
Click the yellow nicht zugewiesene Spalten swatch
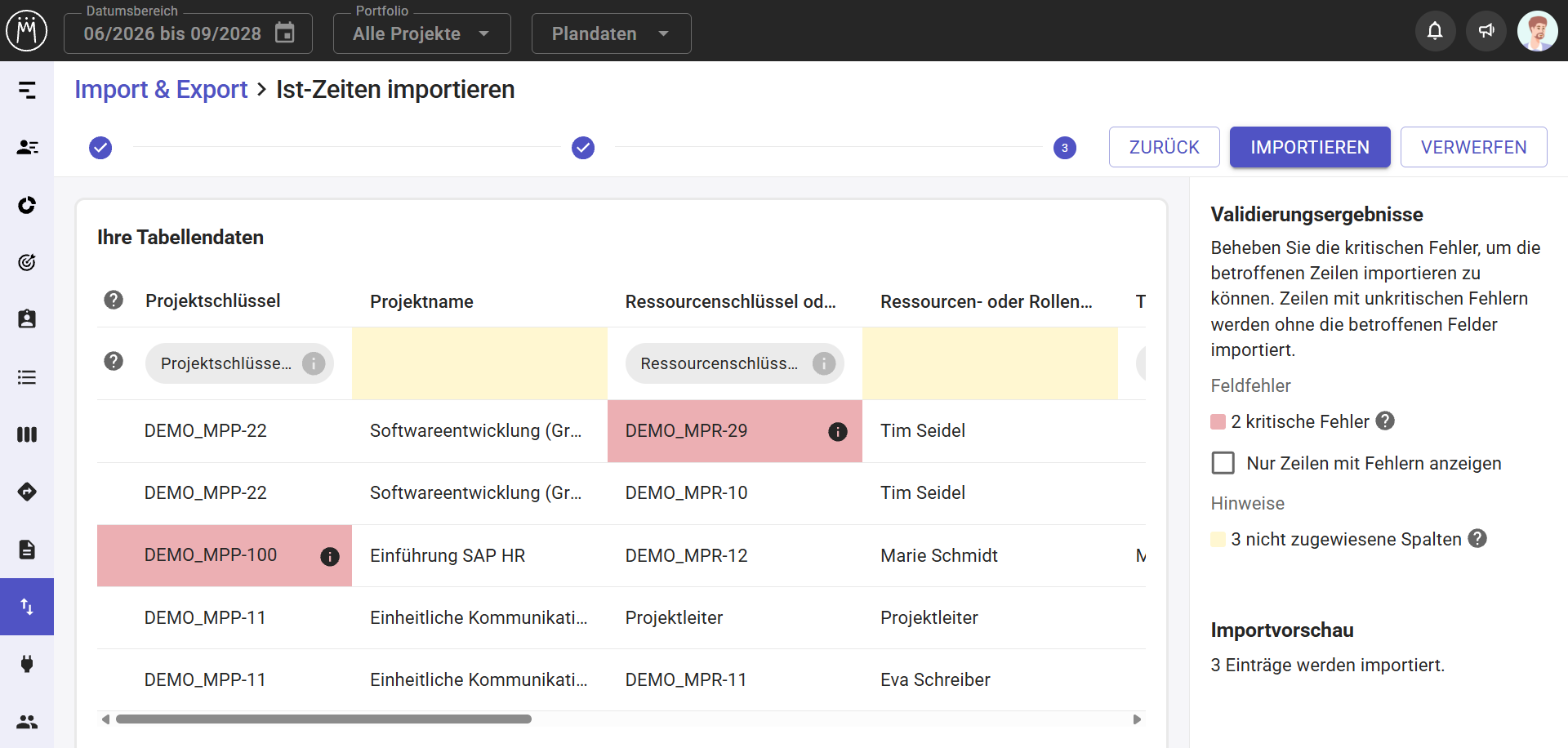click(x=1218, y=539)
